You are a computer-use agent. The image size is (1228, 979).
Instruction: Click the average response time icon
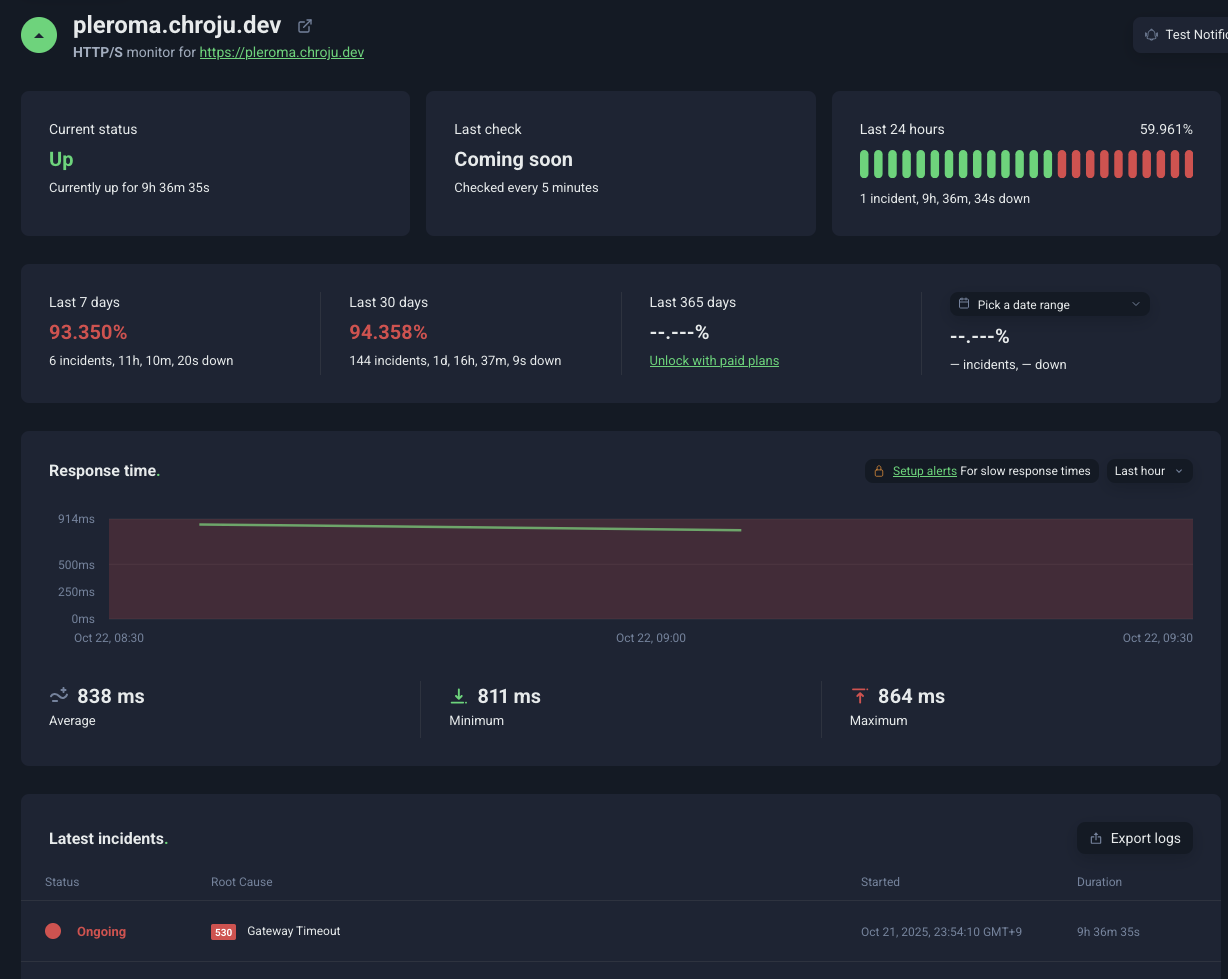pyautogui.click(x=59, y=696)
